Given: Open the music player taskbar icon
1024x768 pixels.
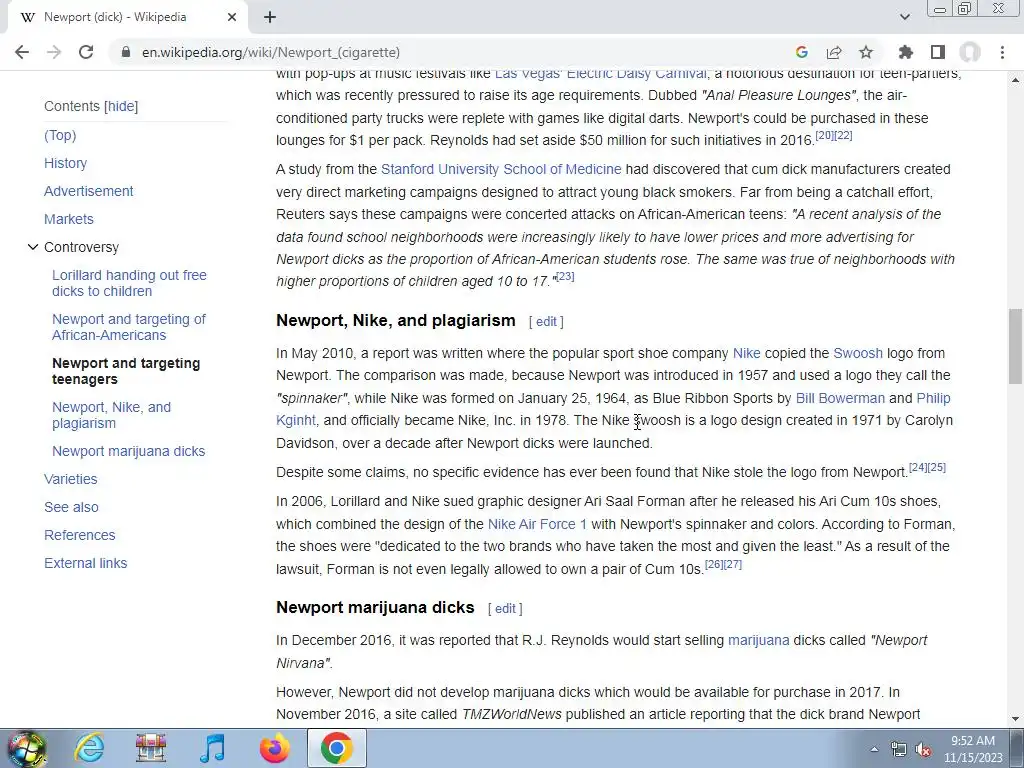Looking at the screenshot, I should pyautogui.click(x=212, y=748).
